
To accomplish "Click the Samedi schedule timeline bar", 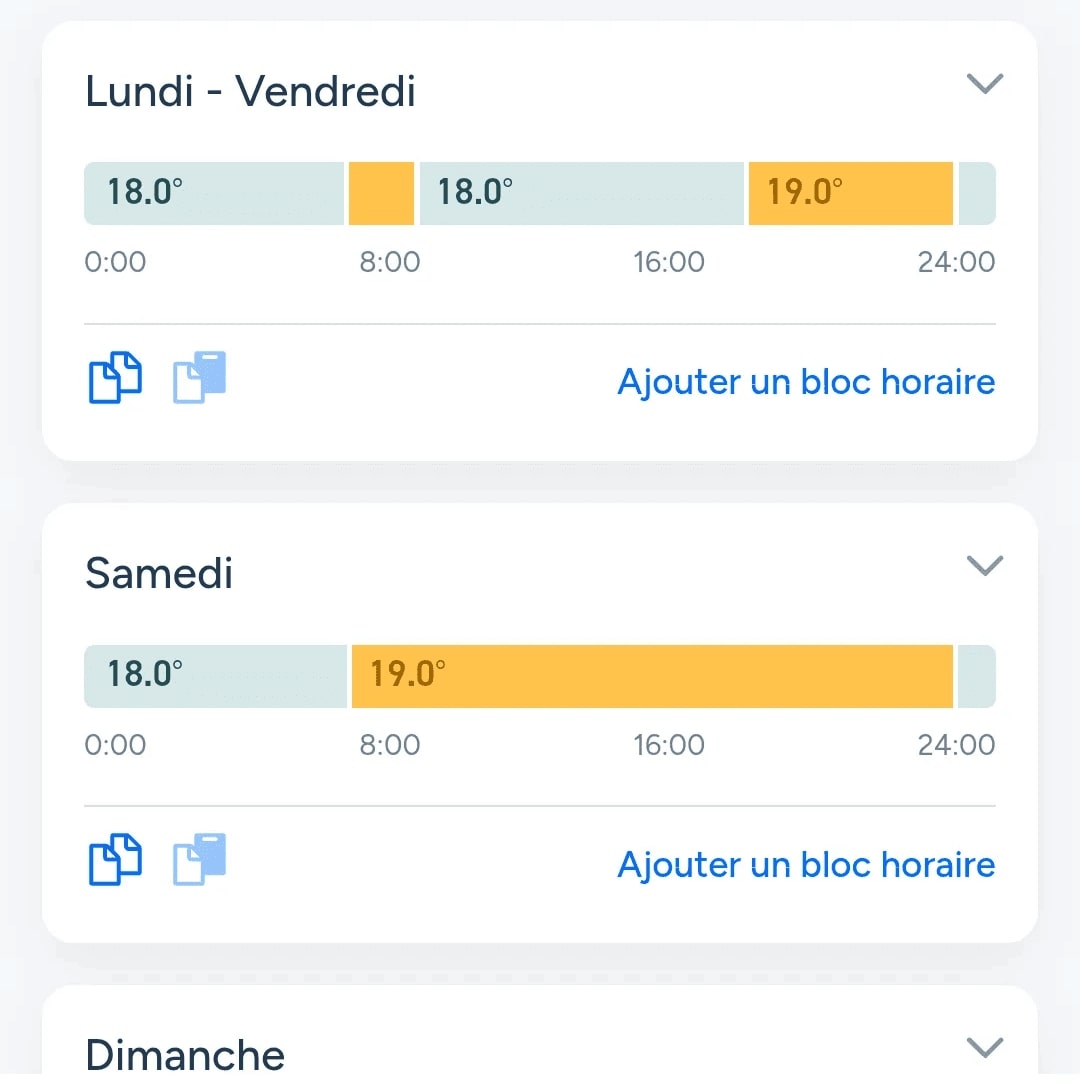I will (x=540, y=677).
